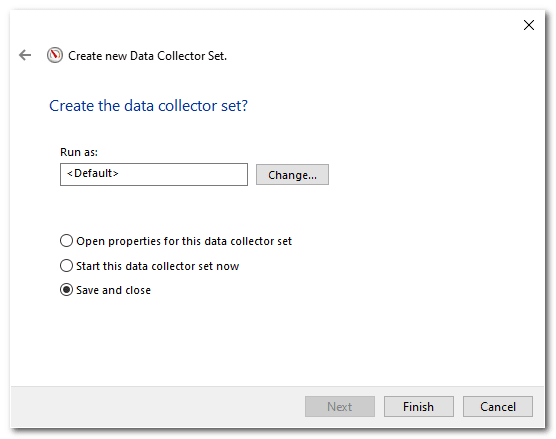Go back using the back arrow
This screenshot has width=556, height=439.
(x=25, y=55)
